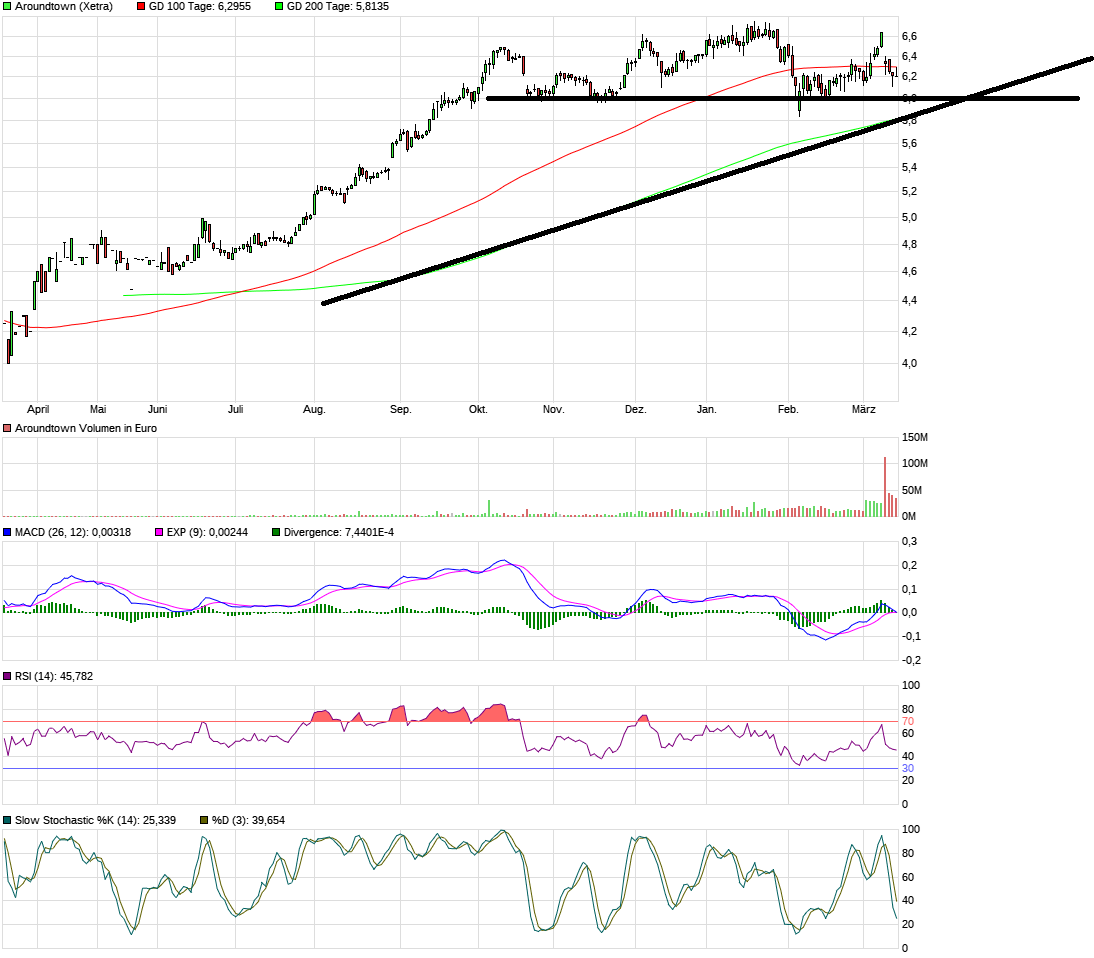Click the 4,0 price axis value
The image size is (1094, 958).
(x=909, y=364)
